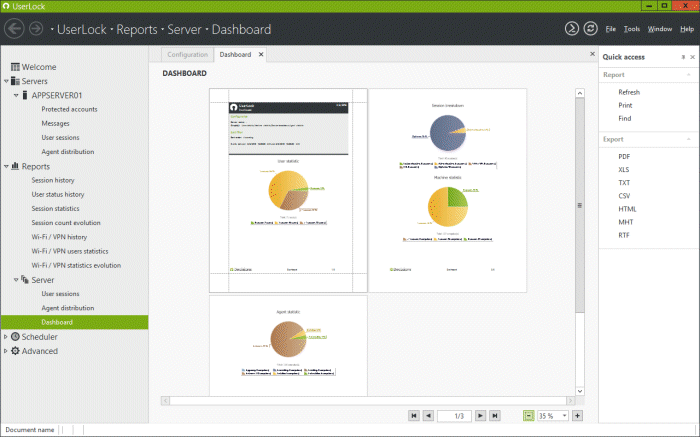The width and height of the screenshot is (700, 437).
Task: Export report as RTF
Action: 624,235
